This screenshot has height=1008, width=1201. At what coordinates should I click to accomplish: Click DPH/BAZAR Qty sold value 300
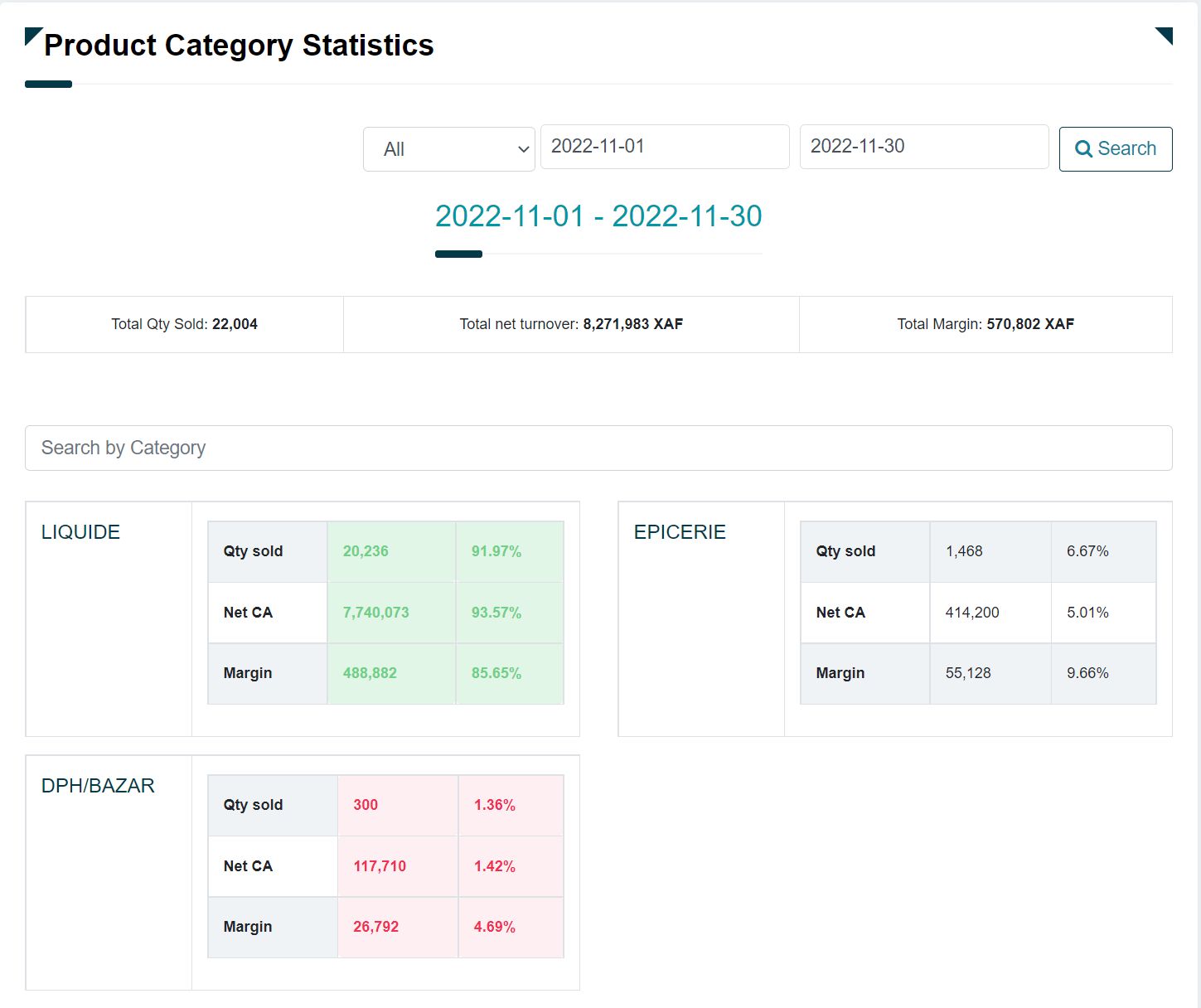[366, 805]
